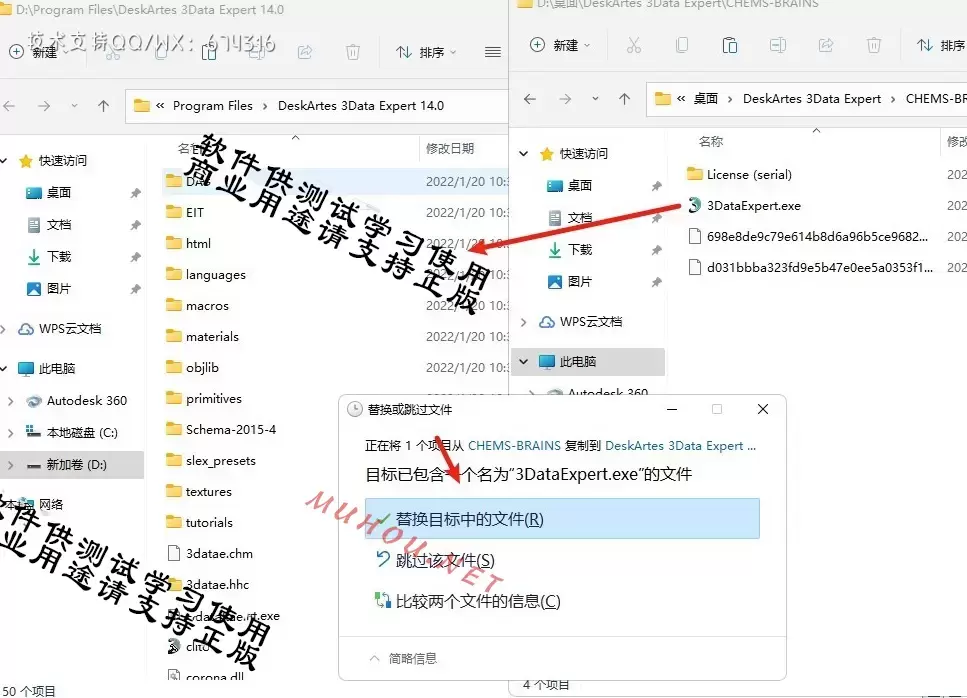Open the 新建 dropdown in right window
Viewport: 967px width, 698px height.
[561, 45]
